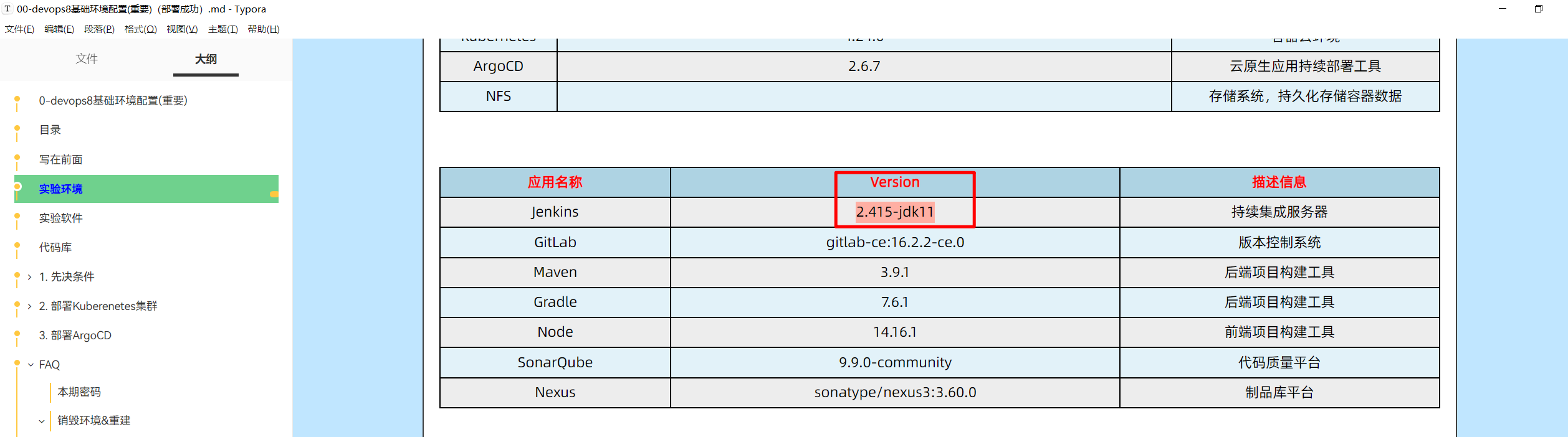The width and height of the screenshot is (1568, 437).
Task: Open the 视图(V) menu
Action: pos(182,29)
